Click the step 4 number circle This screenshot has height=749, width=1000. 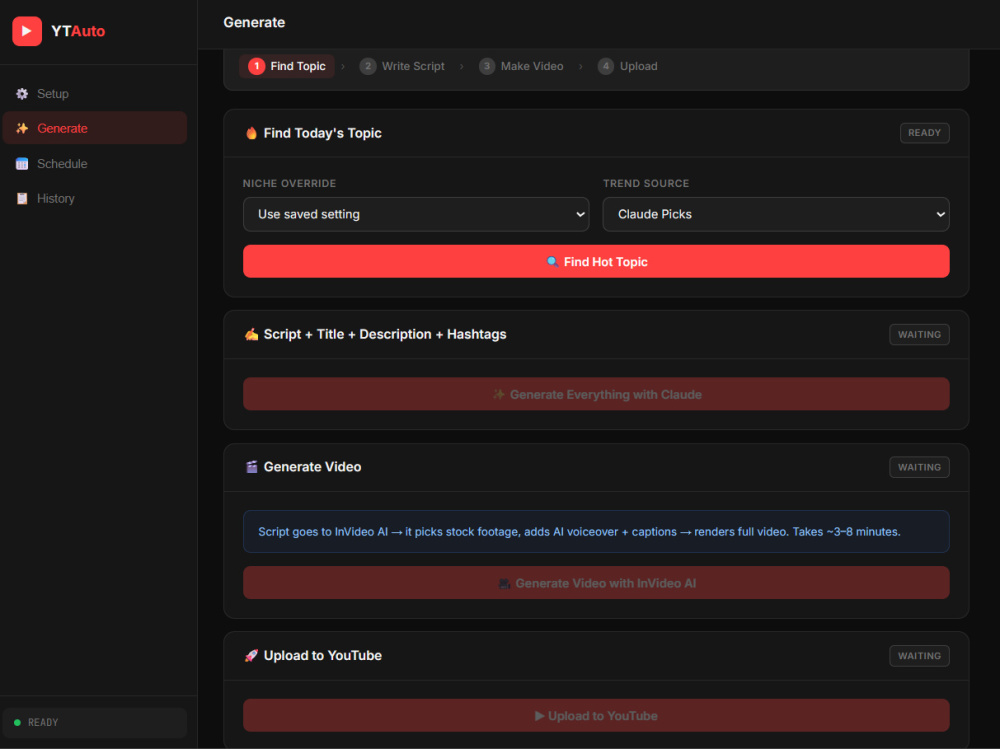[606, 66]
